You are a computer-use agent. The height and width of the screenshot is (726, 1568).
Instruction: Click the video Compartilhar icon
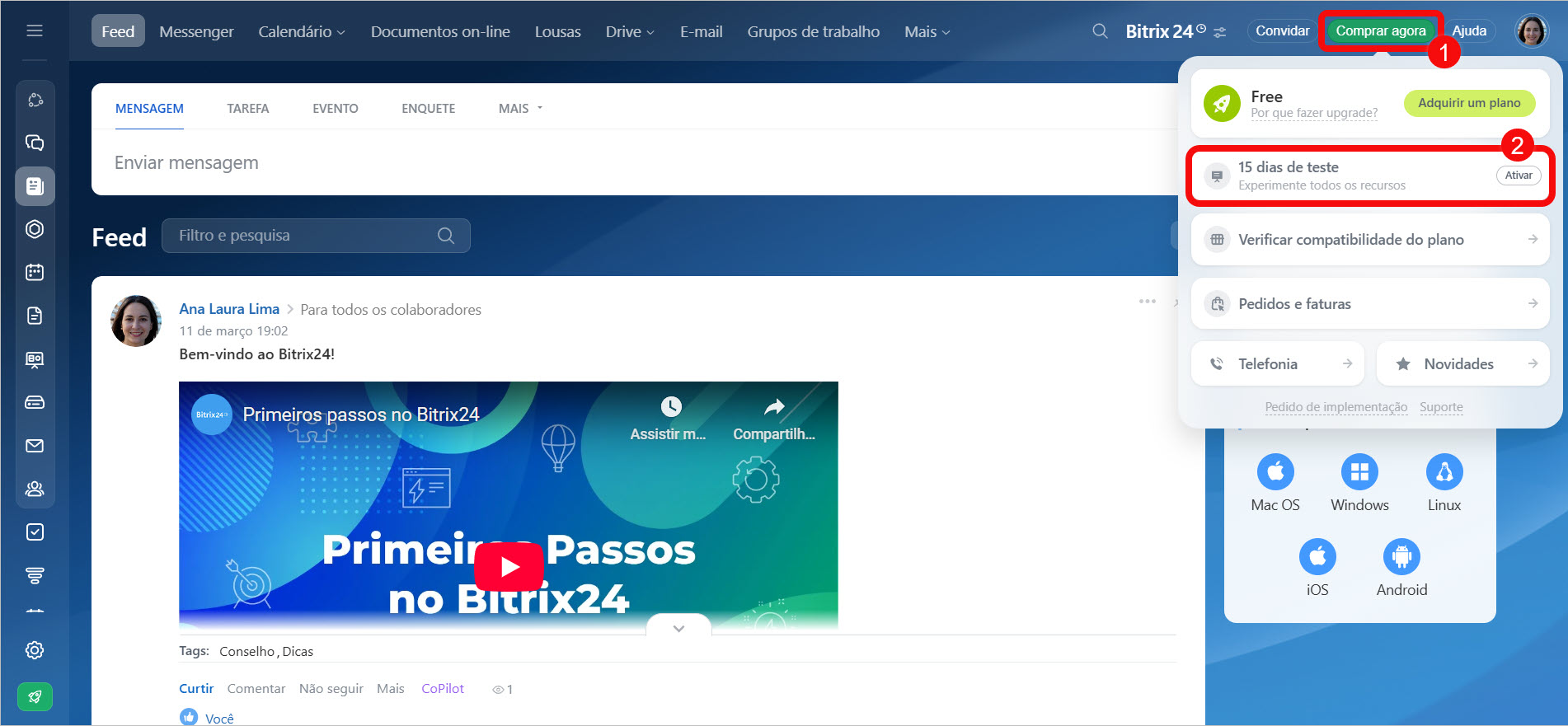pyautogui.click(x=774, y=406)
